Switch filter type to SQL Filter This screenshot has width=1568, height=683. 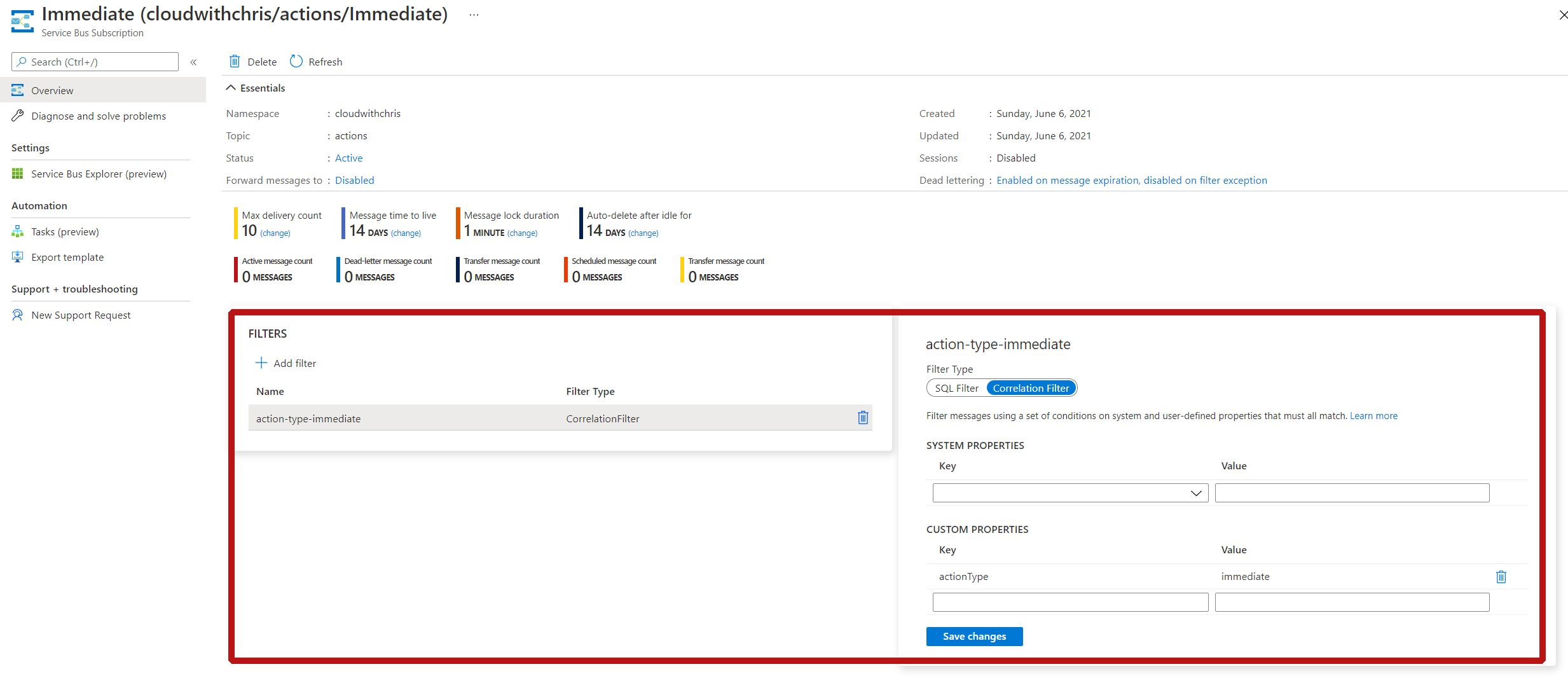pos(956,387)
